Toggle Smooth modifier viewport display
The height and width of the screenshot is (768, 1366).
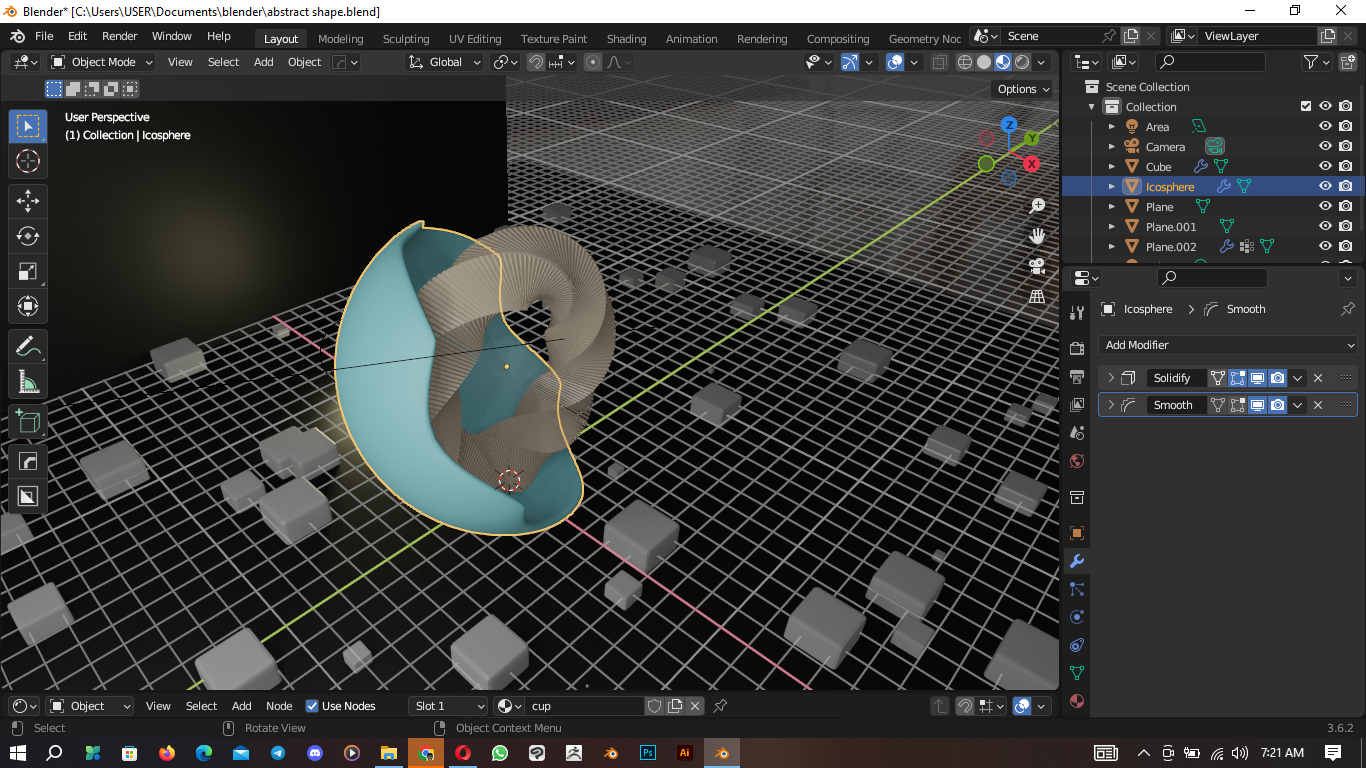click(1258, 405)
